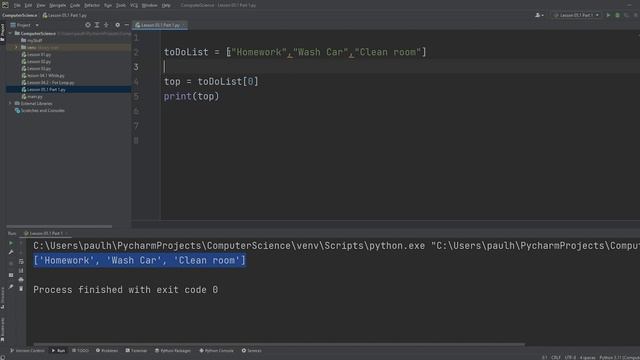This screenshot has width=640, height=360.
Task: Open the Run tool window tab
Action: pos(58,351)
